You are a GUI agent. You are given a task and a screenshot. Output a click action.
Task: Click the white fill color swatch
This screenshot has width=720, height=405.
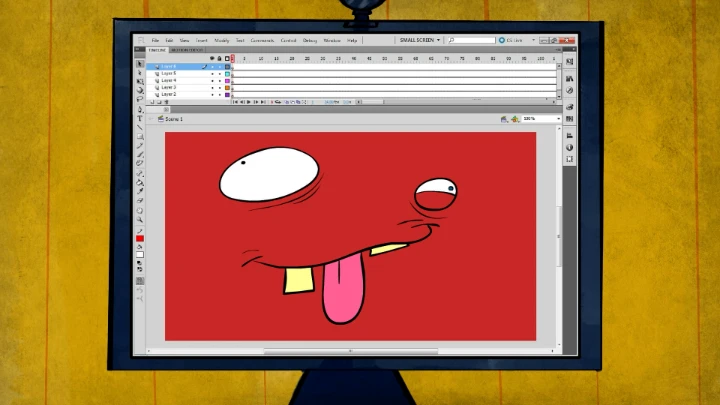tap(140, 255)
